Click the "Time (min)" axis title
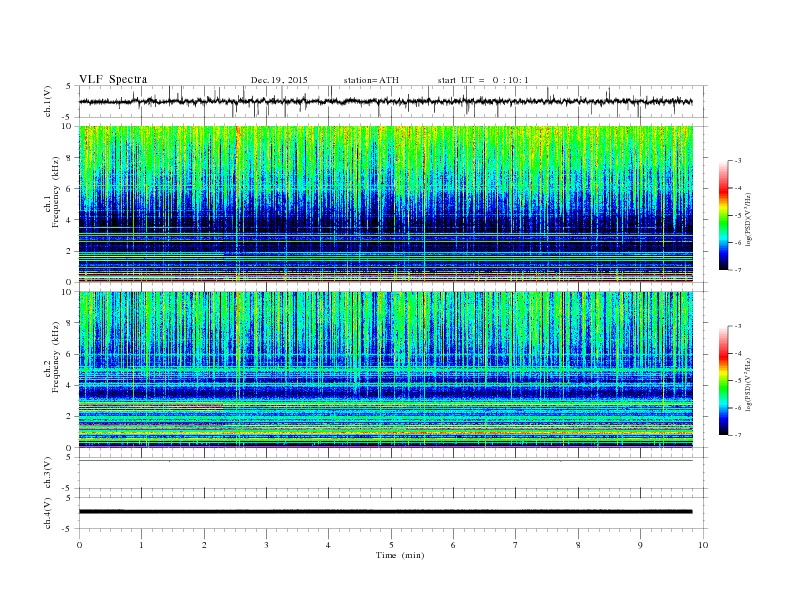This screenshot has height=612, width=792. point(400,555)
